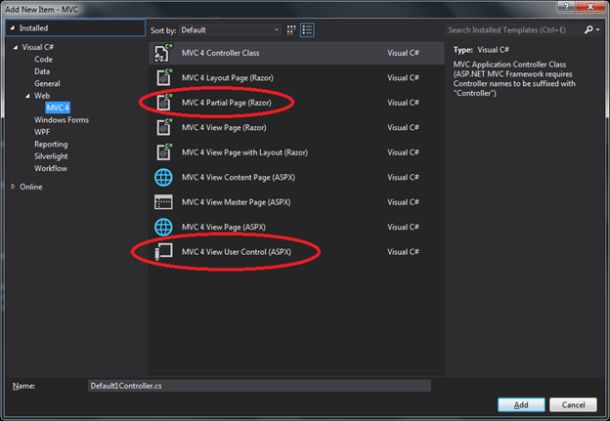Select the Visual C# tree node
The width and height of the screenshot is (610, 421).
[38, 47]
